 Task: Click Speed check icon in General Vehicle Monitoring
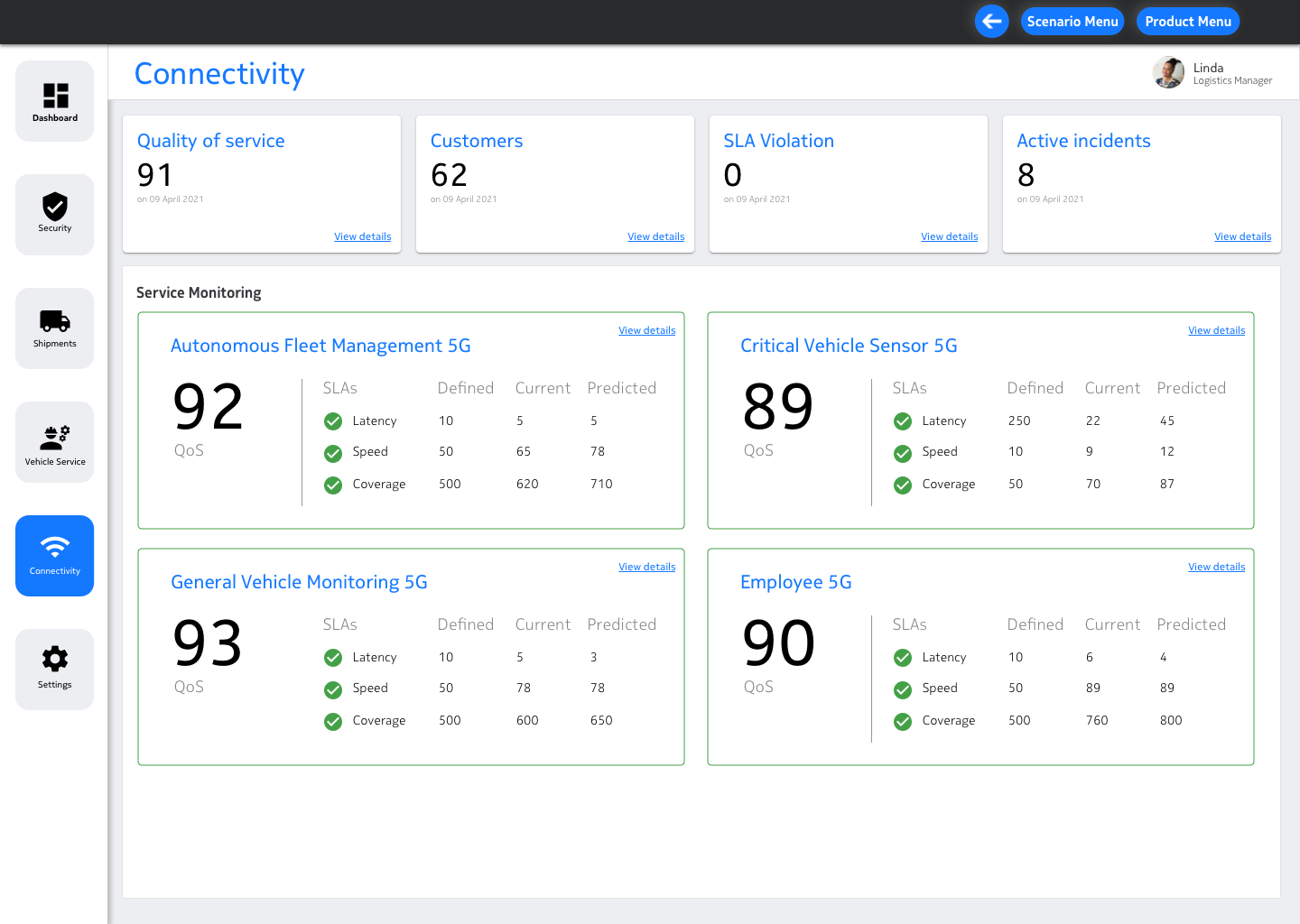pyautogui.click(x=333, y=689)
